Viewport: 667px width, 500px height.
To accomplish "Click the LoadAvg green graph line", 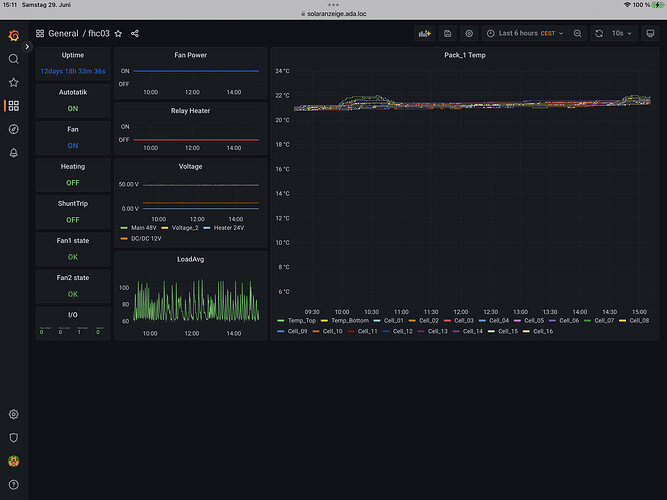I will coord(197,301).
